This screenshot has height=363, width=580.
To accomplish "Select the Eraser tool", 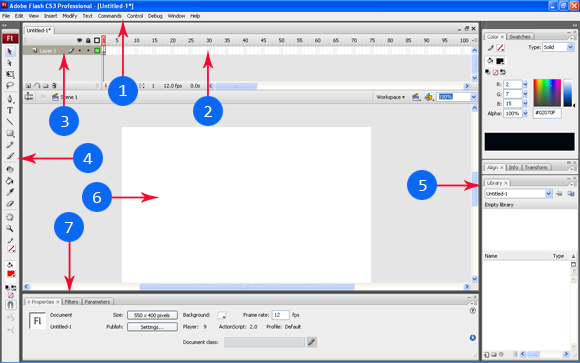I will click(x=10, y=204).
